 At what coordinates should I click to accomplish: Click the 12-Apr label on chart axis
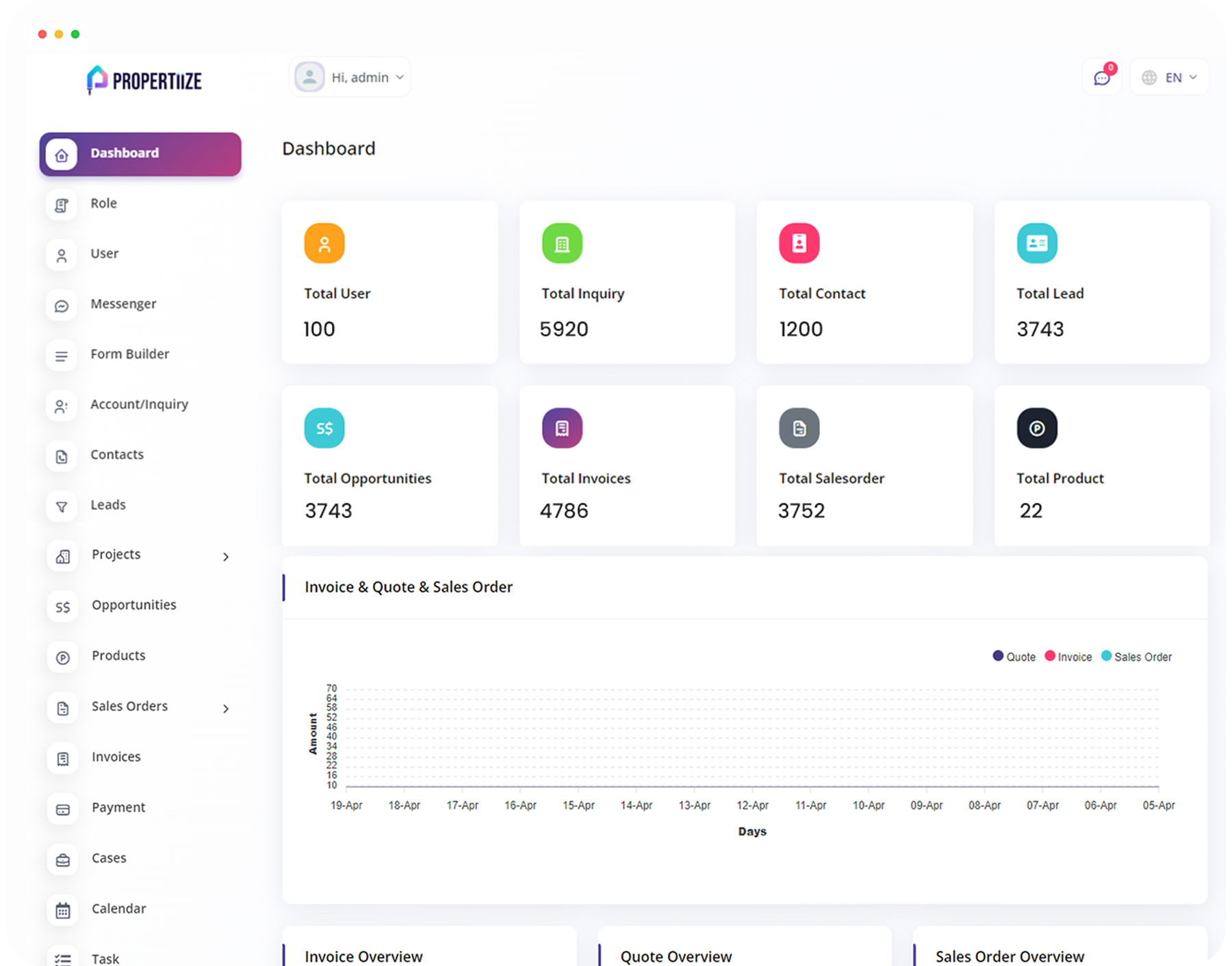[752, 806]
